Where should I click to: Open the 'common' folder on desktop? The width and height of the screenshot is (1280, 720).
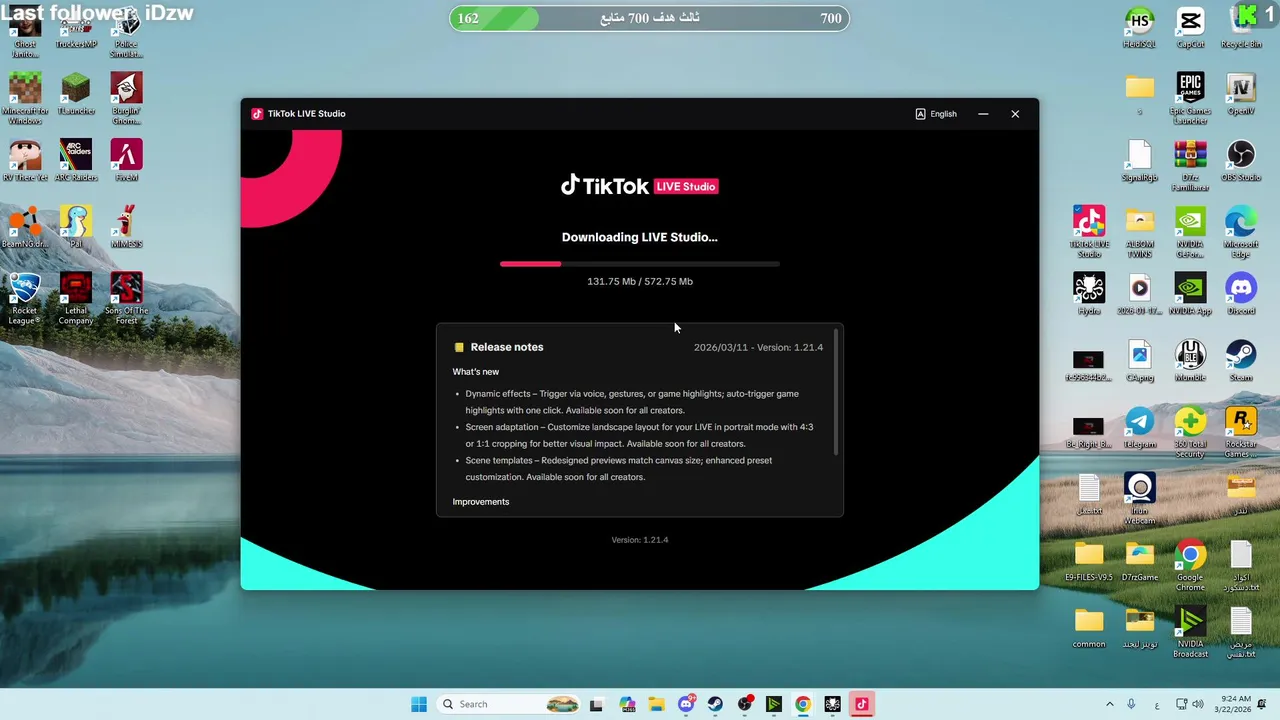pos(1089,628)
